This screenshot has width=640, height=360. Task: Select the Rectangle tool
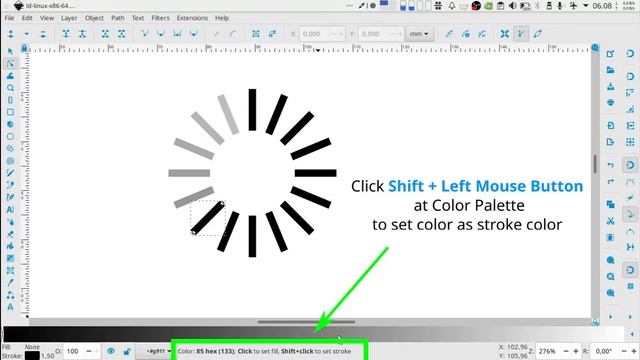pos(10,112)
